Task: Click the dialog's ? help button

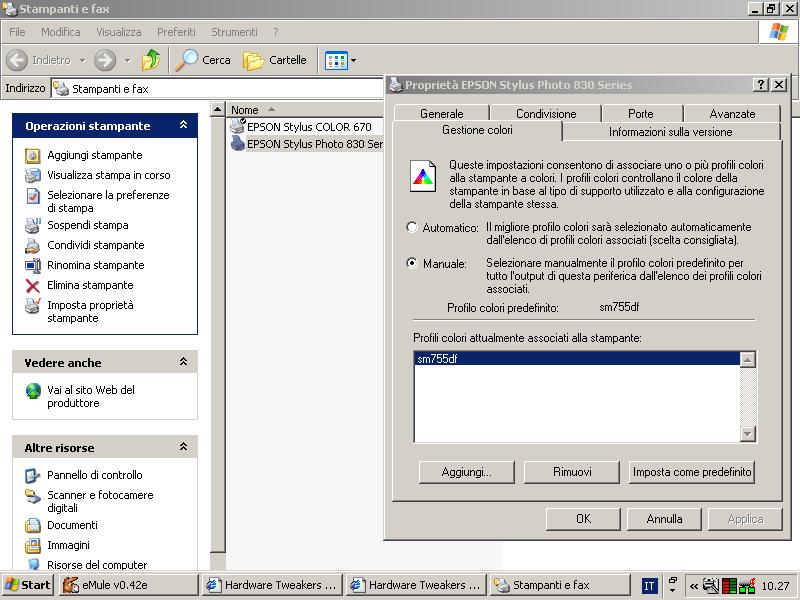Action: 760,85
